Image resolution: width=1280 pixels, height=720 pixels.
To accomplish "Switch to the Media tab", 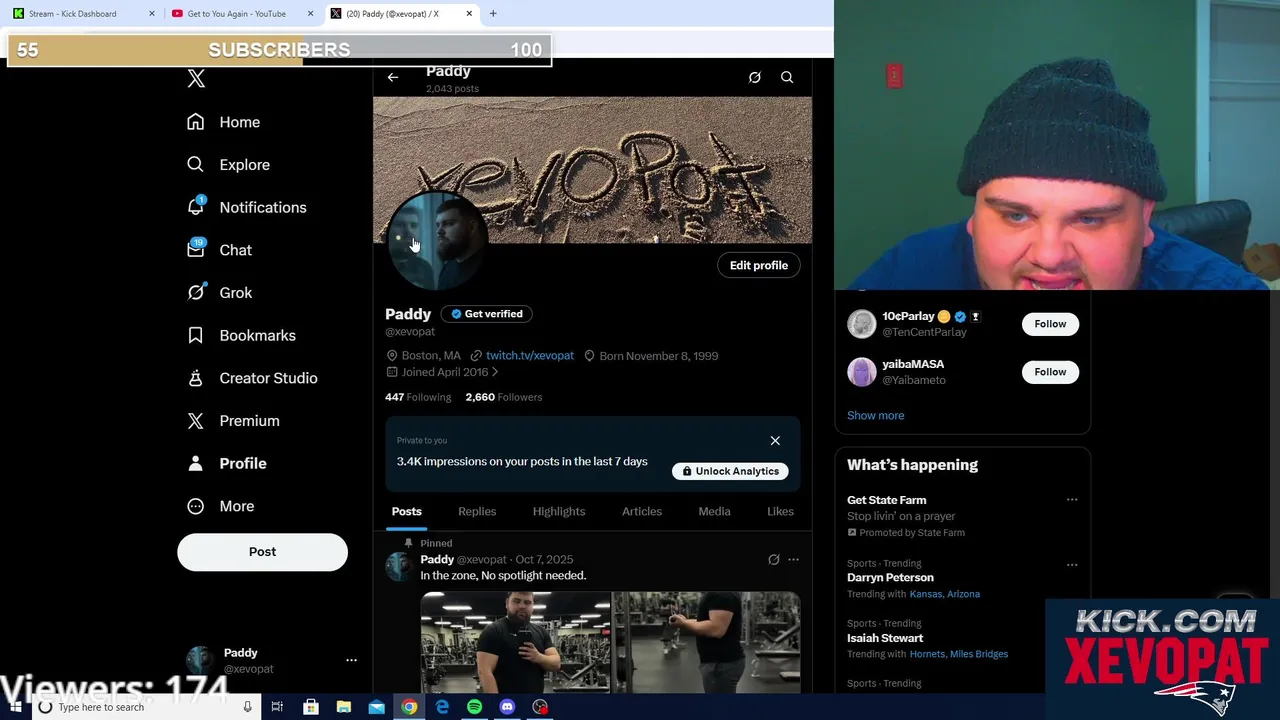I will (x=714, y=511).
